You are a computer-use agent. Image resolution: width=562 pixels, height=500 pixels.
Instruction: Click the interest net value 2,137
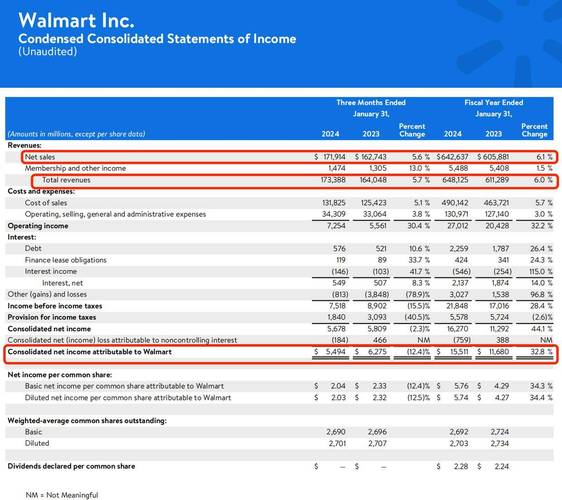460,283
